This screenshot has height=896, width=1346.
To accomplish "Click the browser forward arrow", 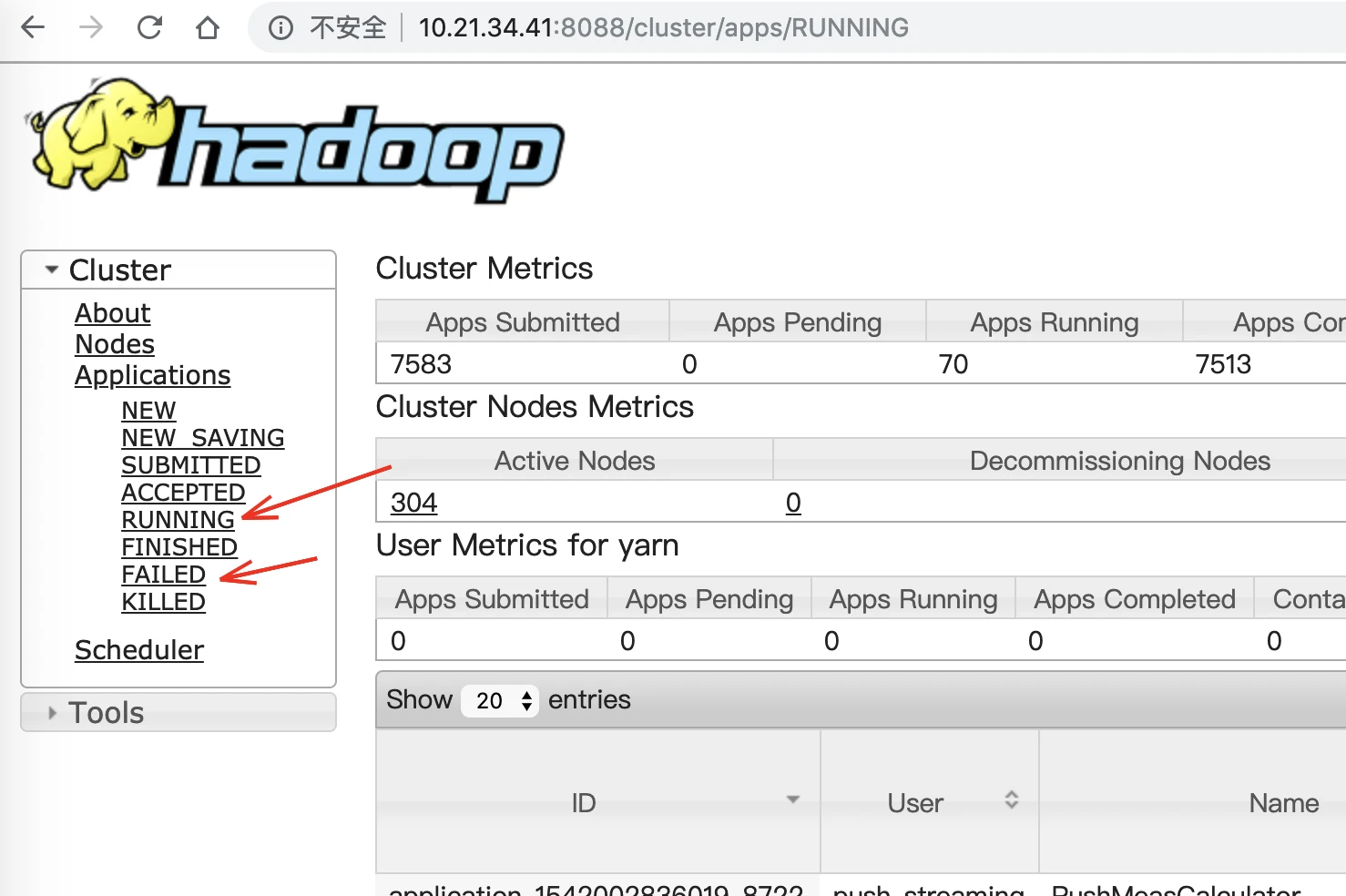I will pyautogui.click(x=91, y=27).
